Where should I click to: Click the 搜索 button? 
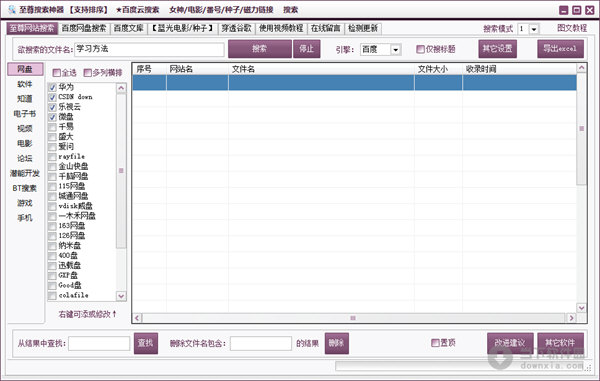259,49
